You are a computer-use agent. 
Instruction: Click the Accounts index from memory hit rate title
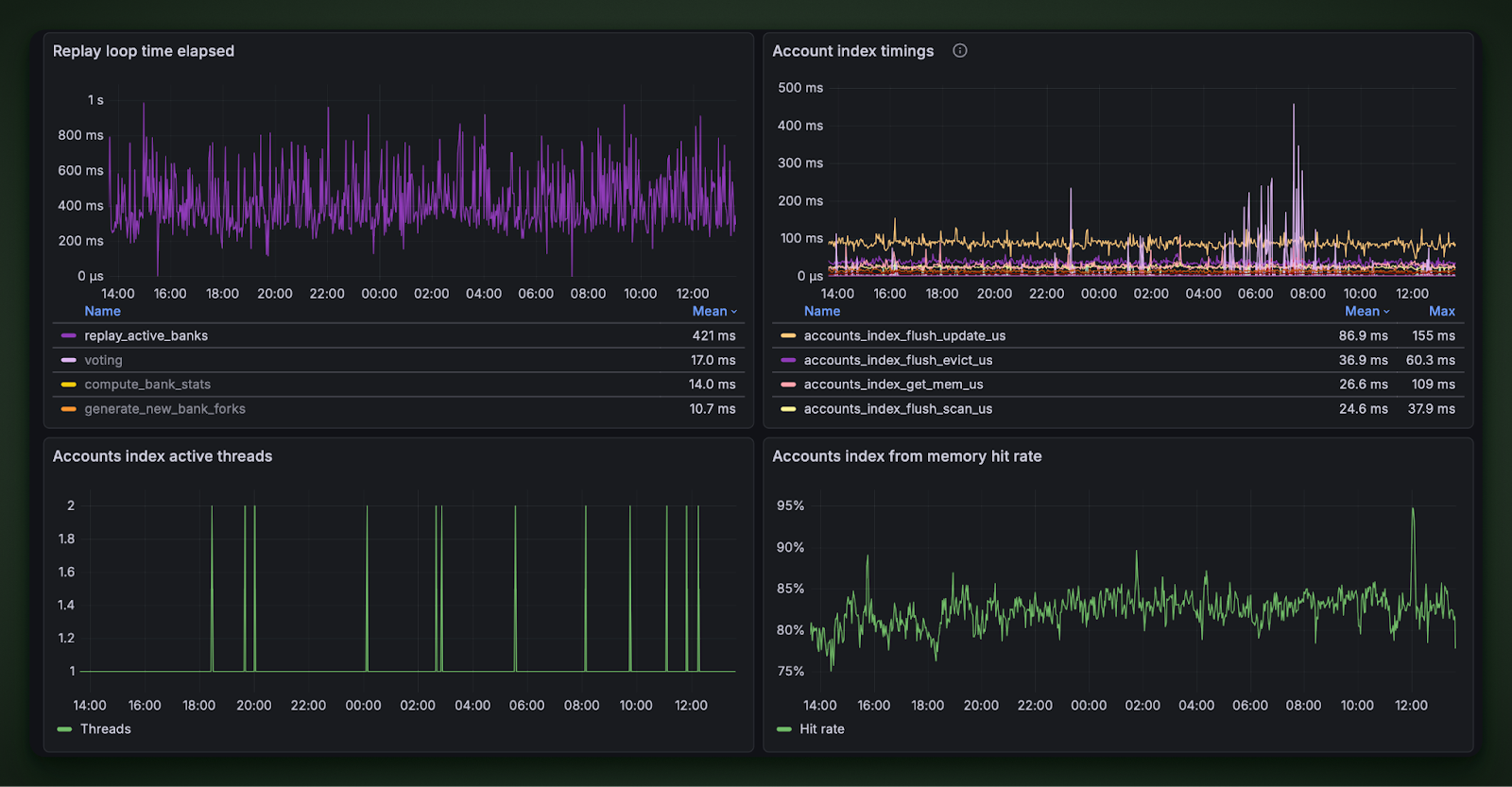907,456
